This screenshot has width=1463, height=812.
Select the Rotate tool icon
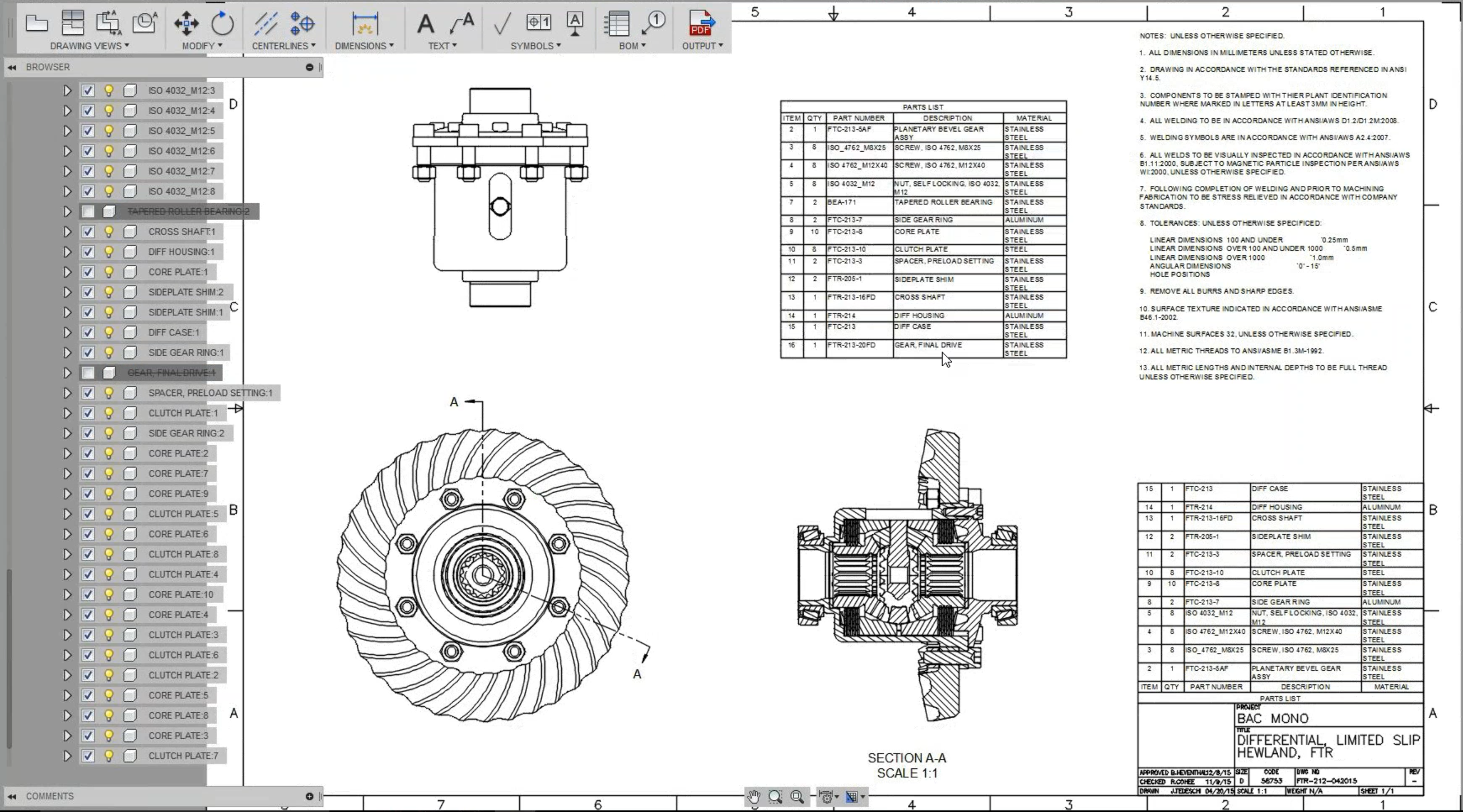pos(222,24)
